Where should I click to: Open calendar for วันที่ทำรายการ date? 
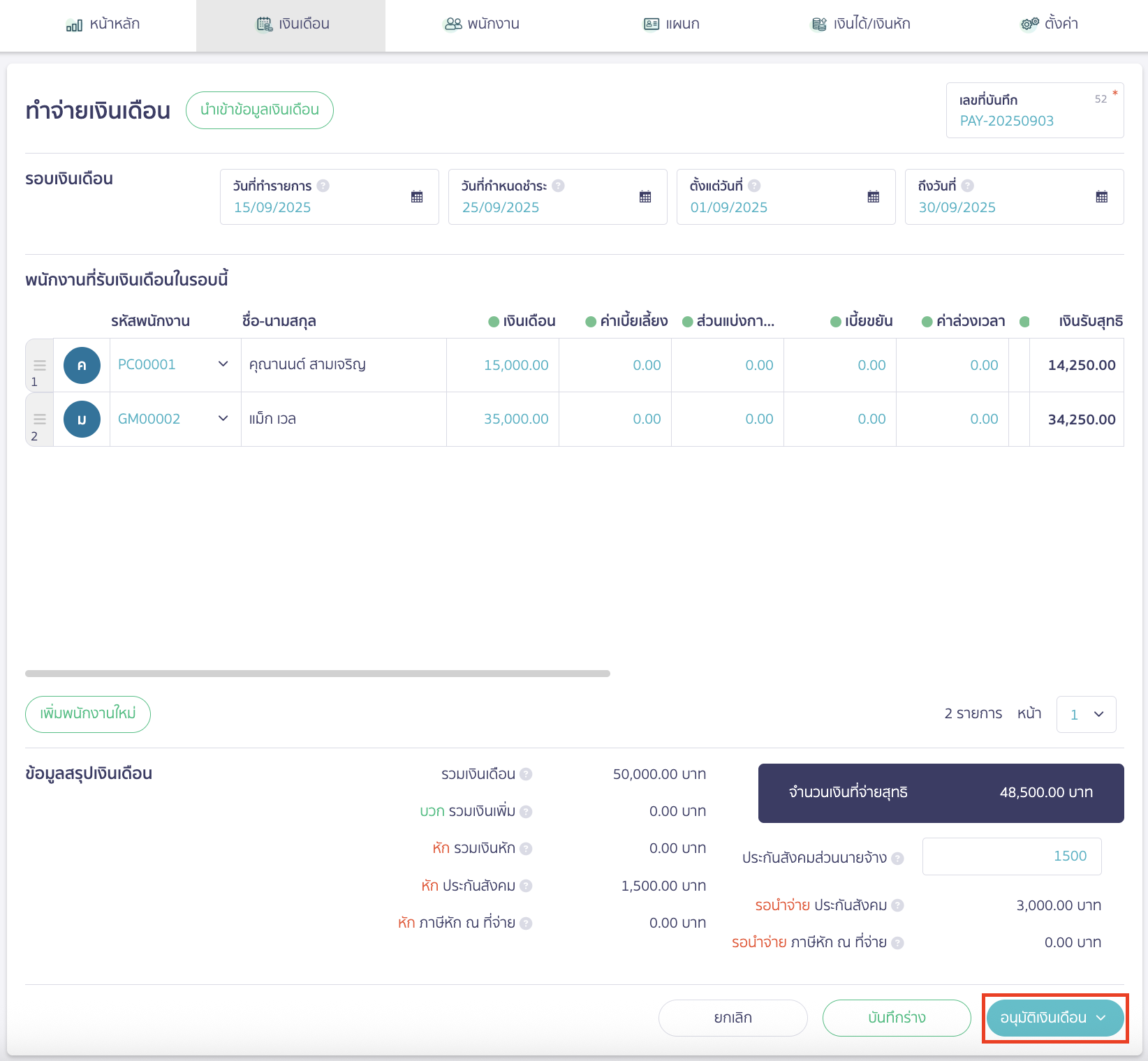[x=417, y=197]
